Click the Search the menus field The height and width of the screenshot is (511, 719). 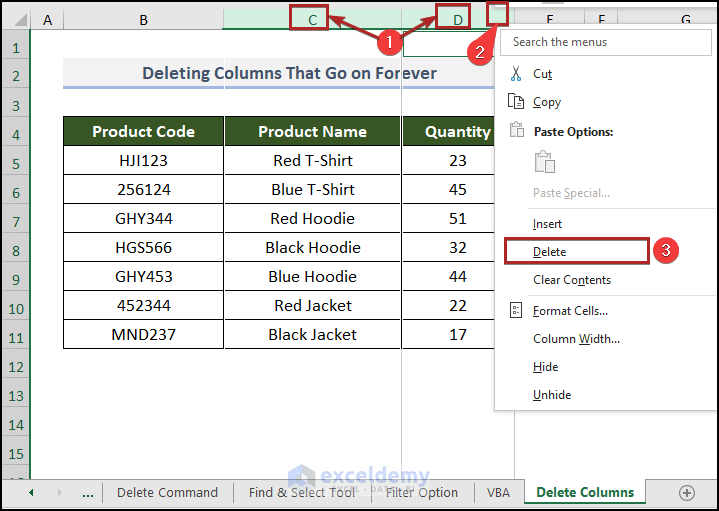(x=606, y=42)
